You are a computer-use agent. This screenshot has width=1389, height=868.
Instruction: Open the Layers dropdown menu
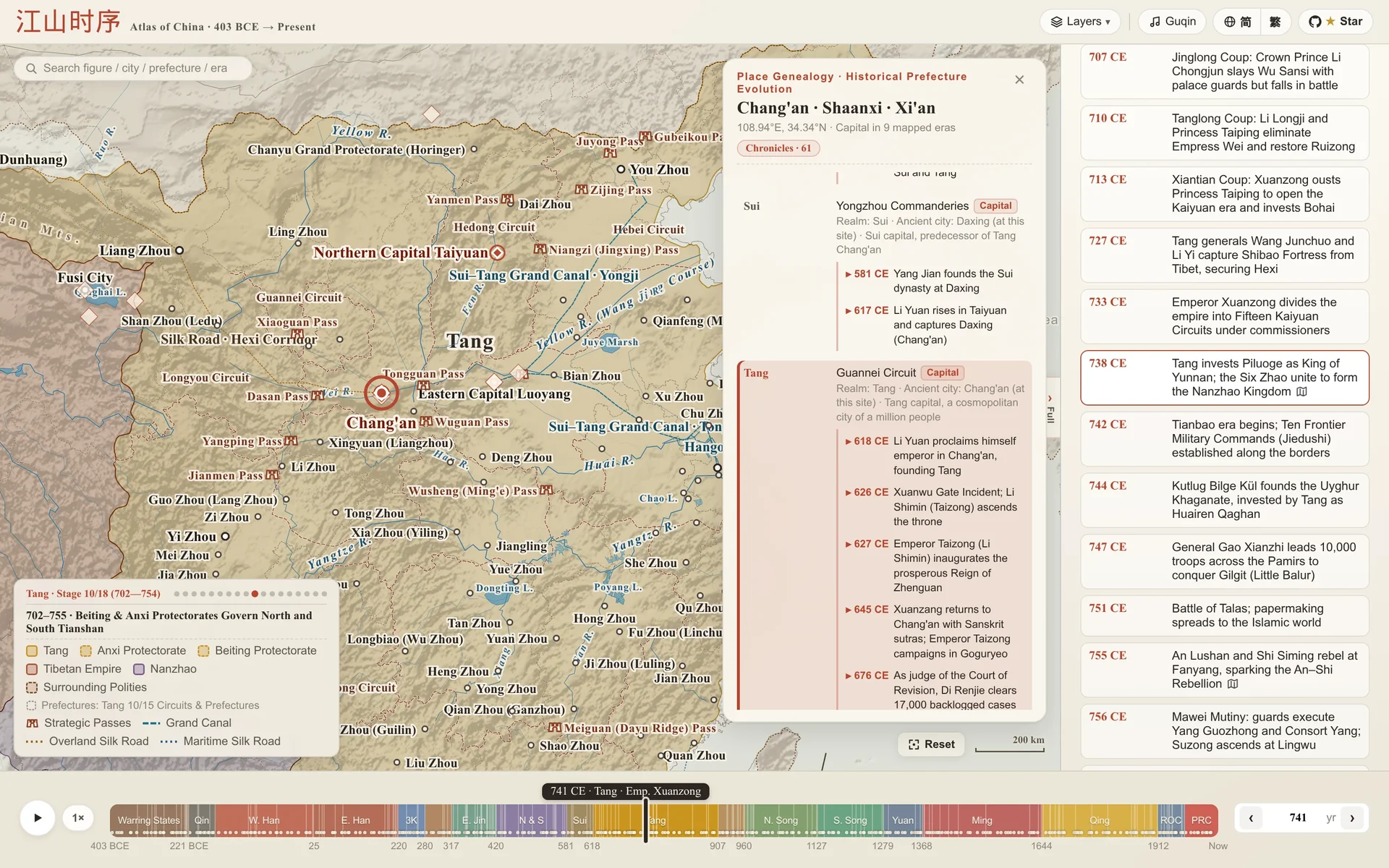point(1080,22)
